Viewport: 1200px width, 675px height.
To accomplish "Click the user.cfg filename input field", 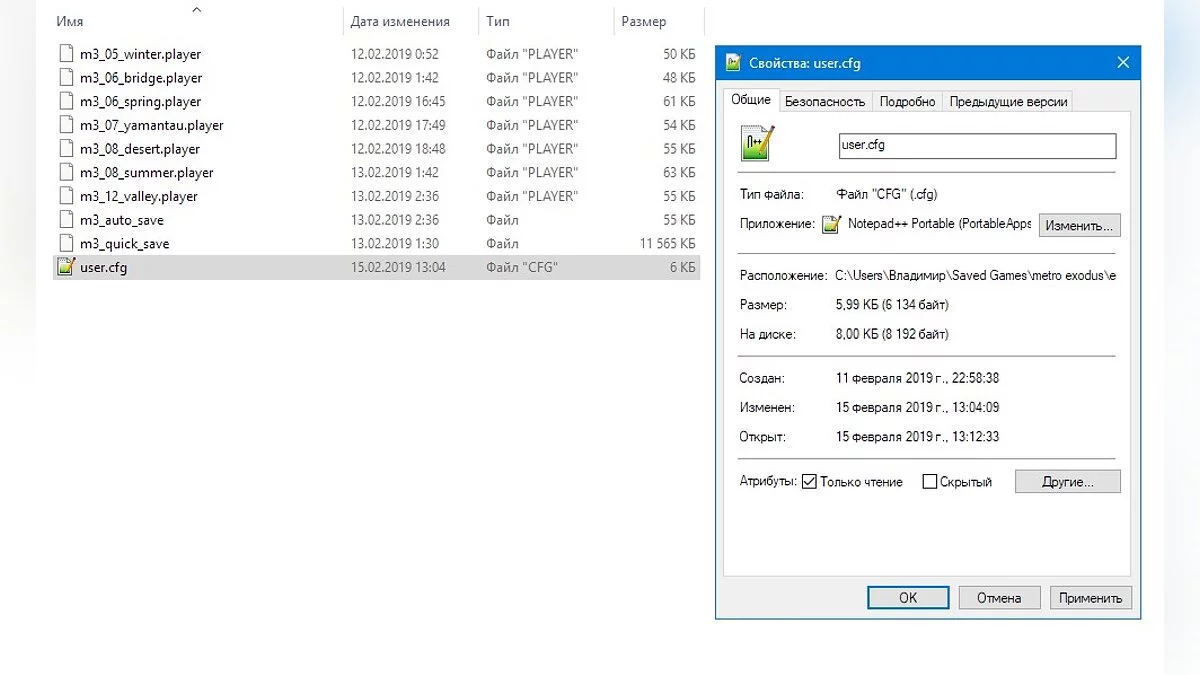I will pos(976,145).
